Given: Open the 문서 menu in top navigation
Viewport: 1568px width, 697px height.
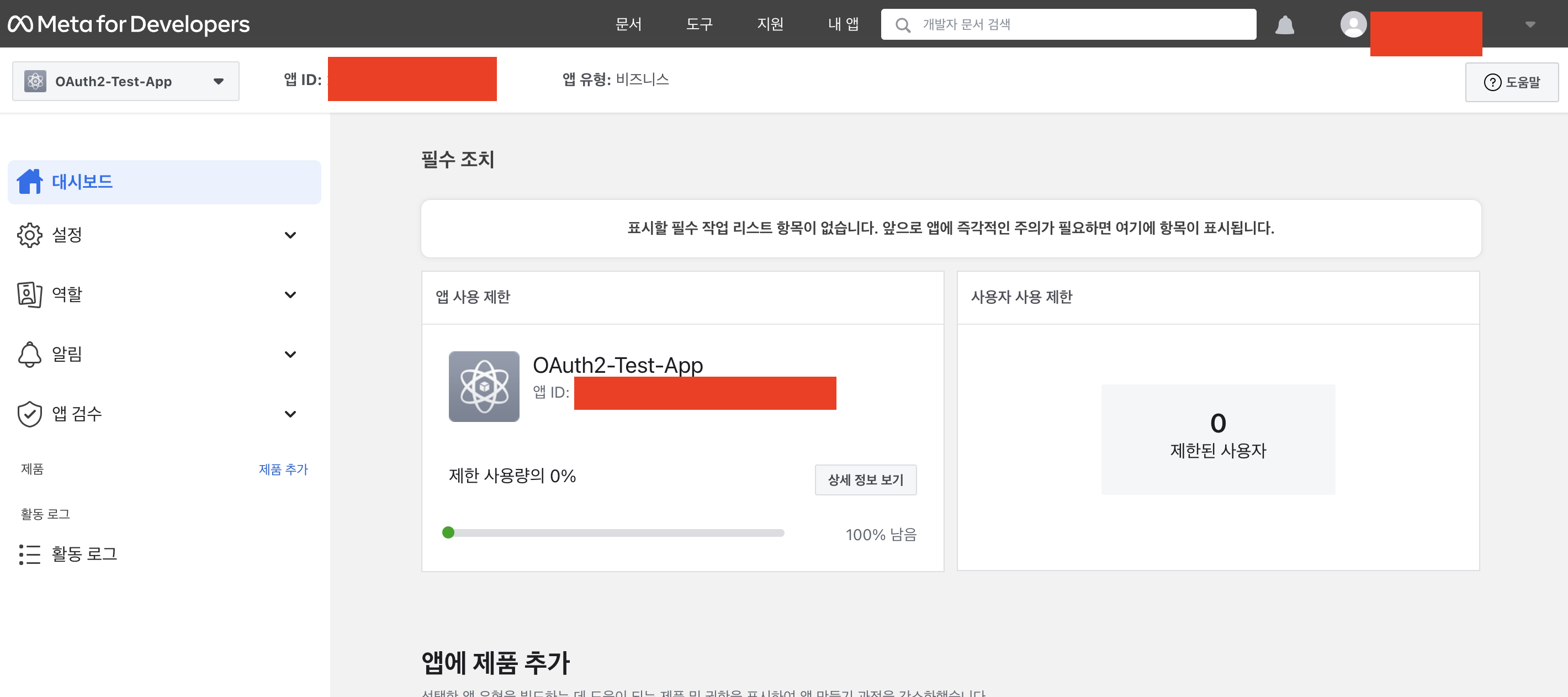Looking at the screenshot, I should [628, 24].
